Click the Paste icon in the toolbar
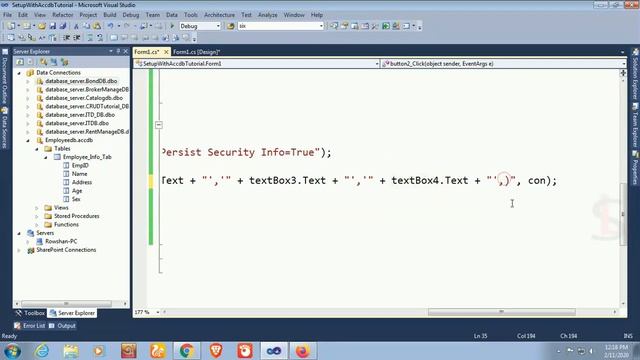The image size is (640, 360). (x=97, y=26)
